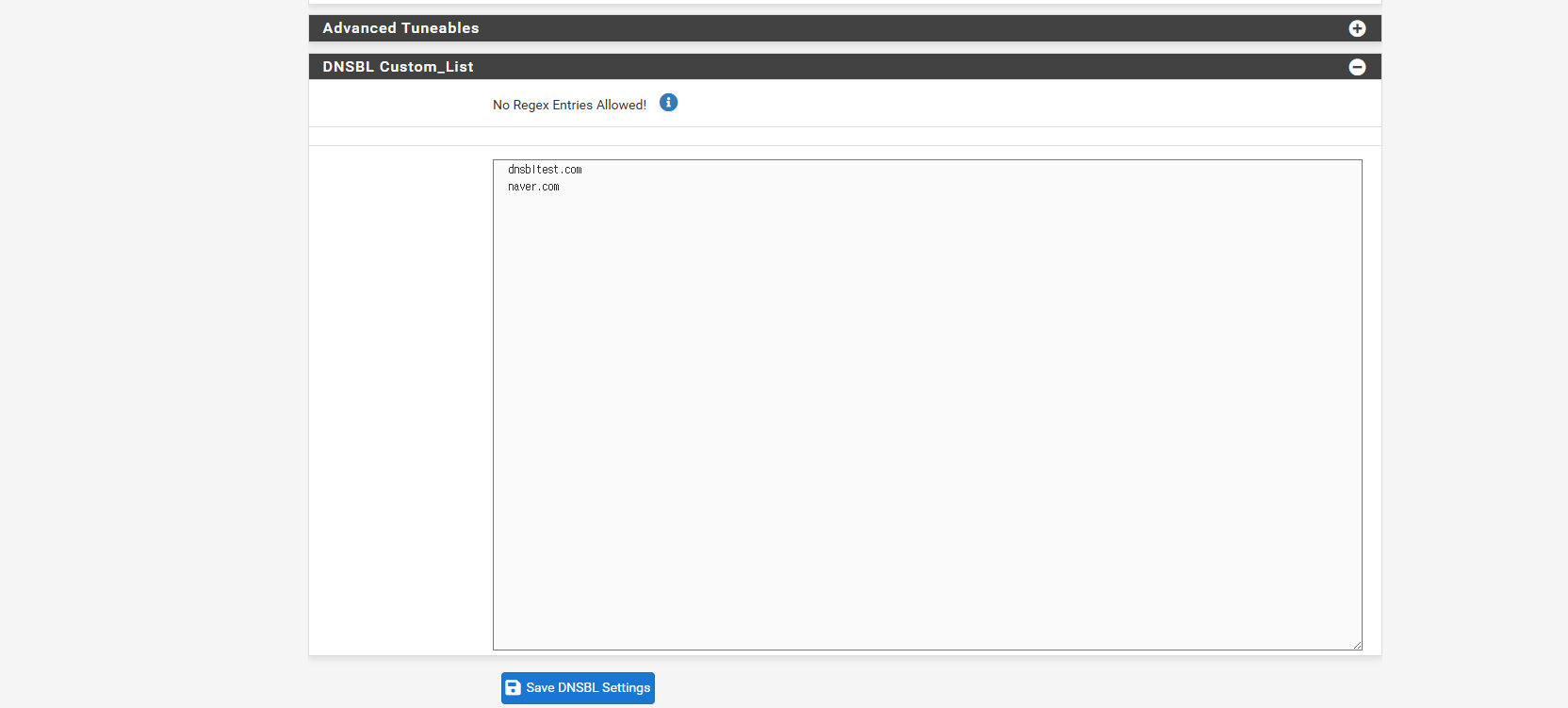Viewport: 1568px width, 708px height.
Task: Save the DNSBL Settings
Action: (x=578, y=688)
